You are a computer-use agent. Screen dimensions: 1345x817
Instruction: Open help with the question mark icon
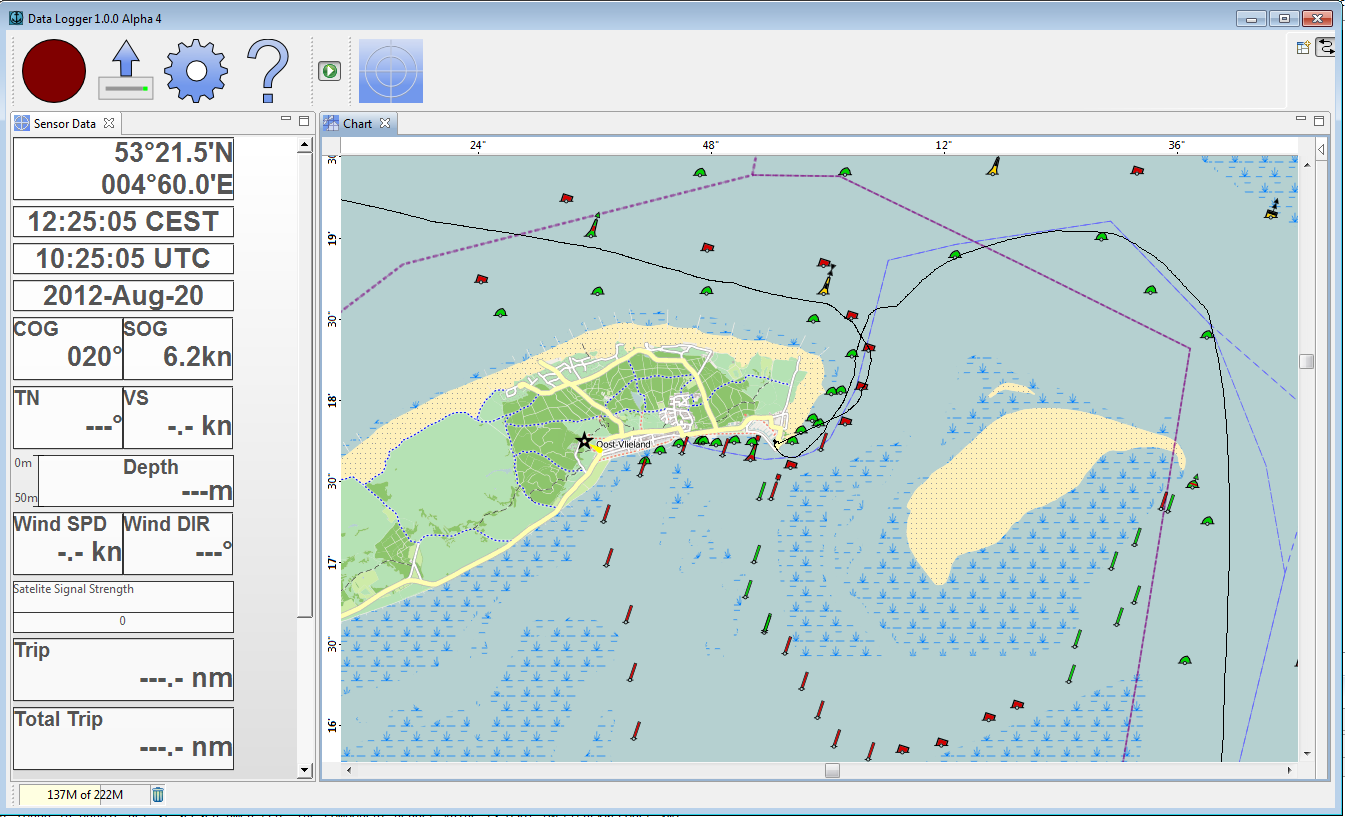coord(267,71)
